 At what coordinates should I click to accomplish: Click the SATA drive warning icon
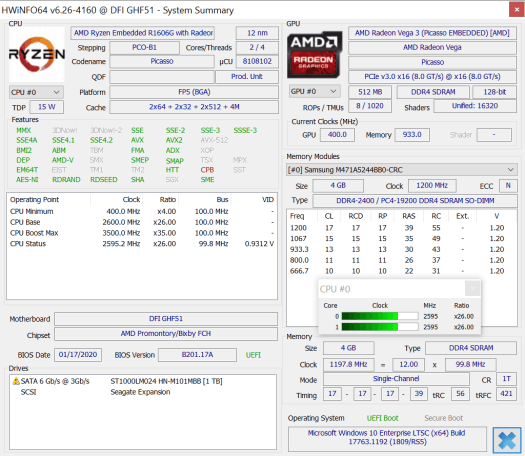pos(16,381)
